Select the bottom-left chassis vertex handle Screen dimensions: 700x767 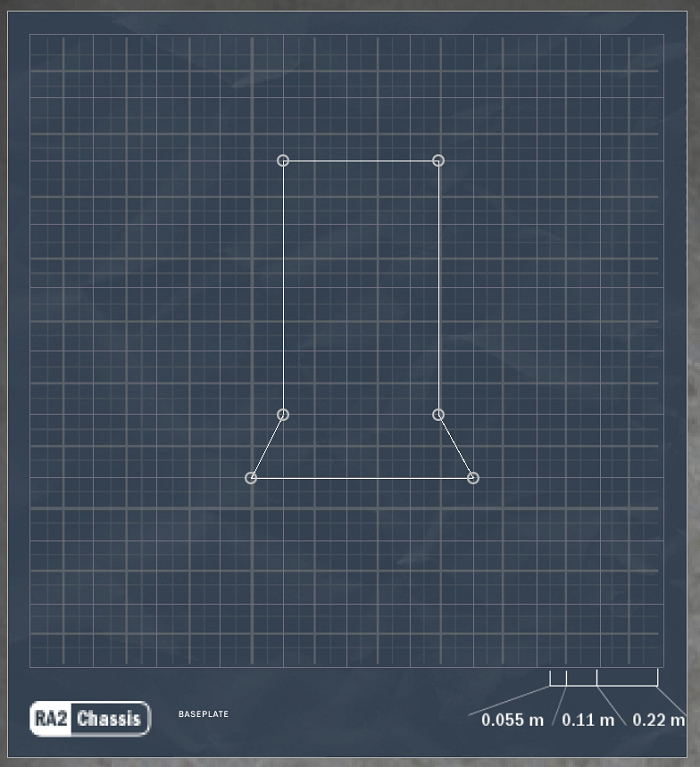pos(251,478)
